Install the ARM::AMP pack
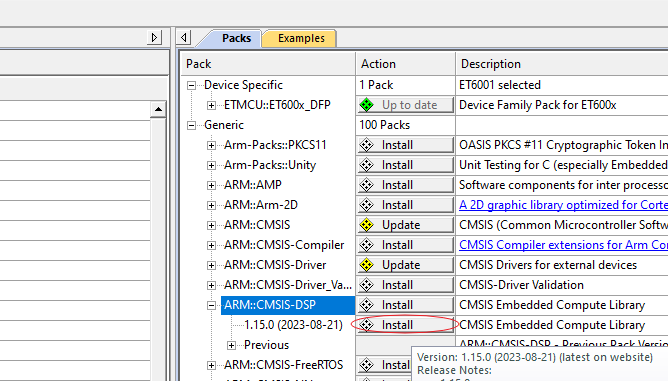 406,185
